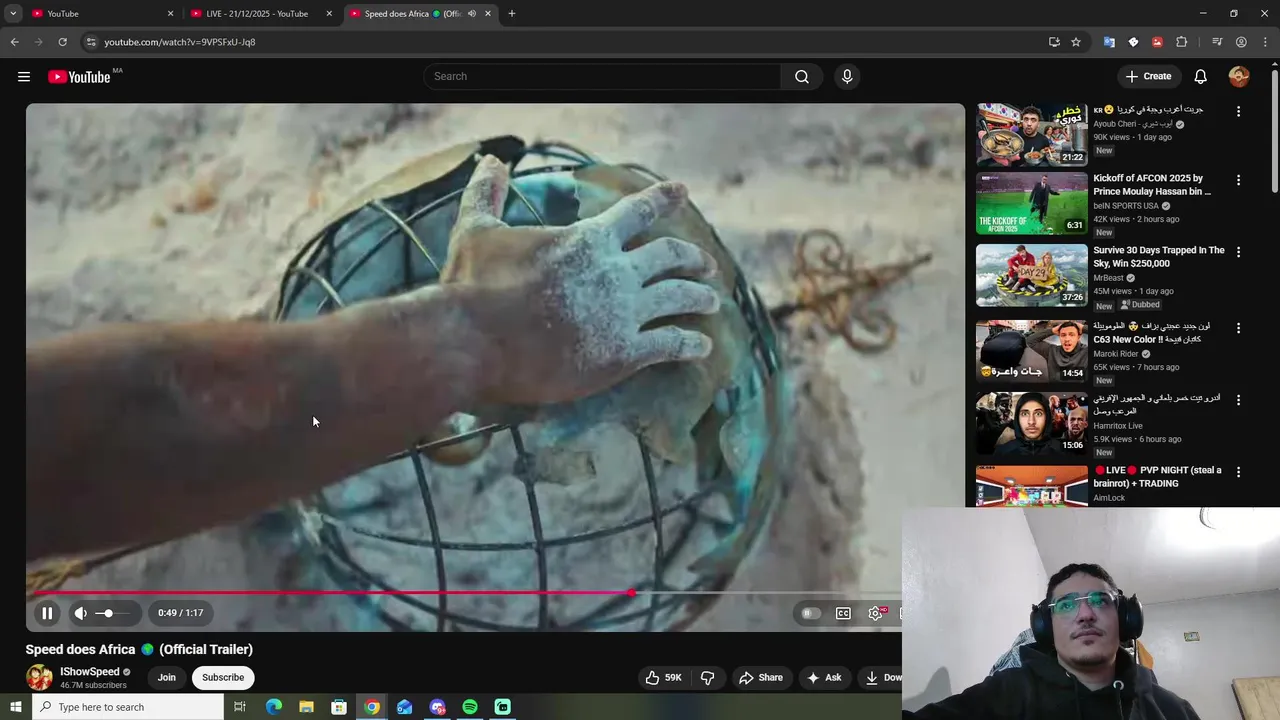Bookmark this page with the star icon
The height and width of the screenshot is (720, 1280).
click(x=1076, y=42)
